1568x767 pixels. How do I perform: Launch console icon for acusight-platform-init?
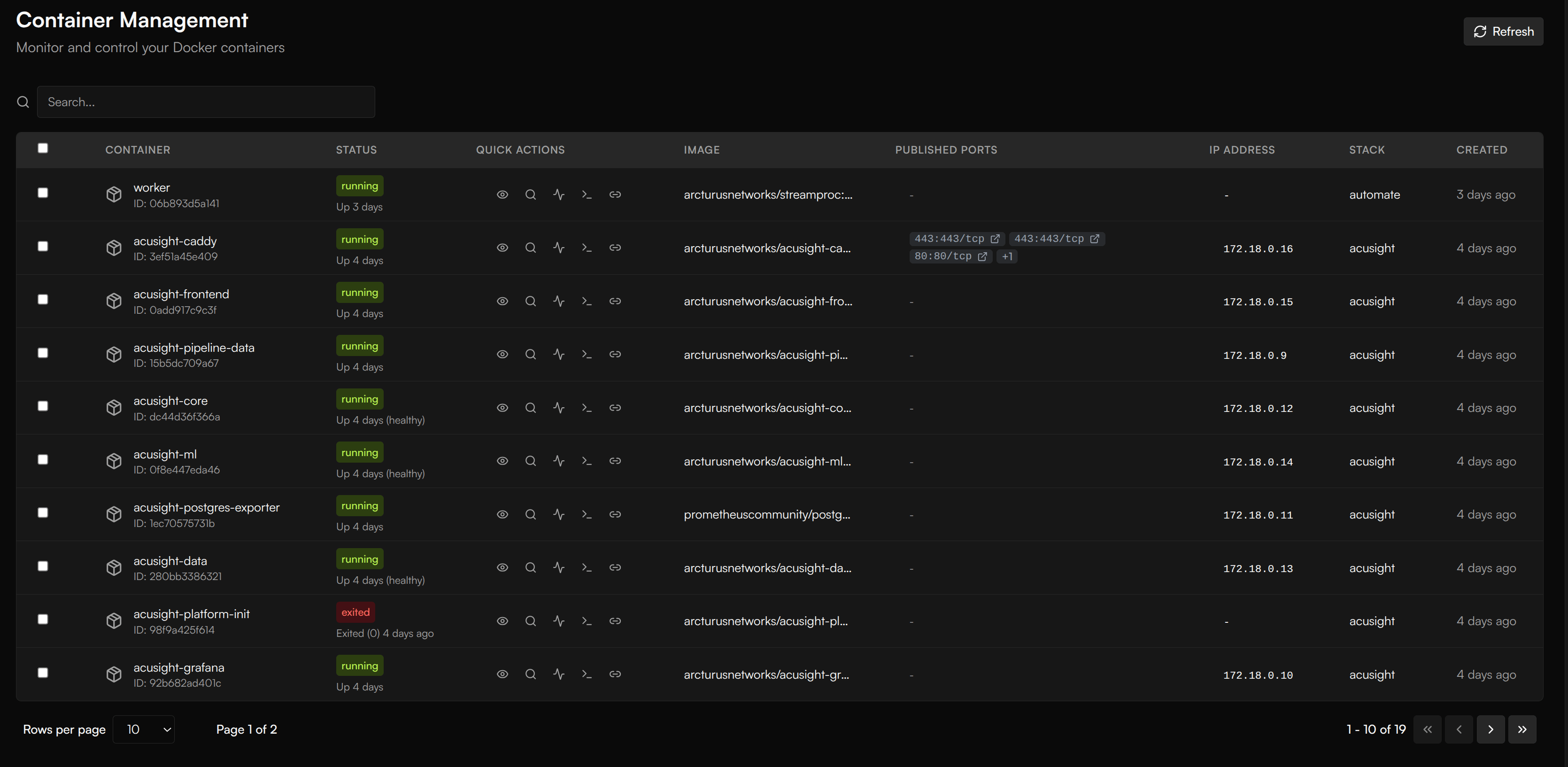[x=587, y=621]
